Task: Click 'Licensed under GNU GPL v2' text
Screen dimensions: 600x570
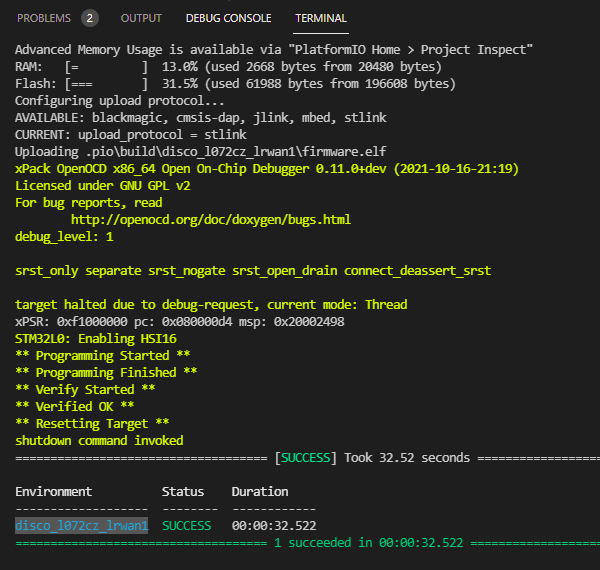Action: tap(103, 186)
